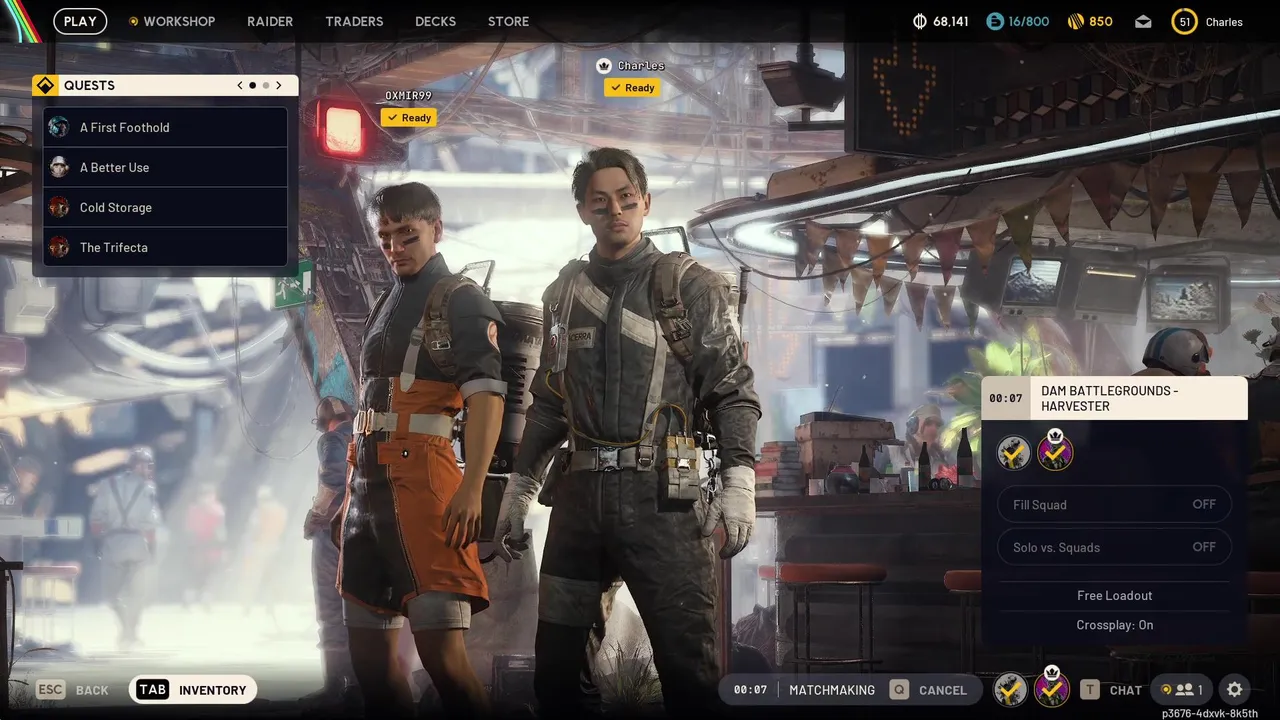Go to the TRADERS tab
The width and height of the screenshot is (1280, 720).
click(354, 21)
